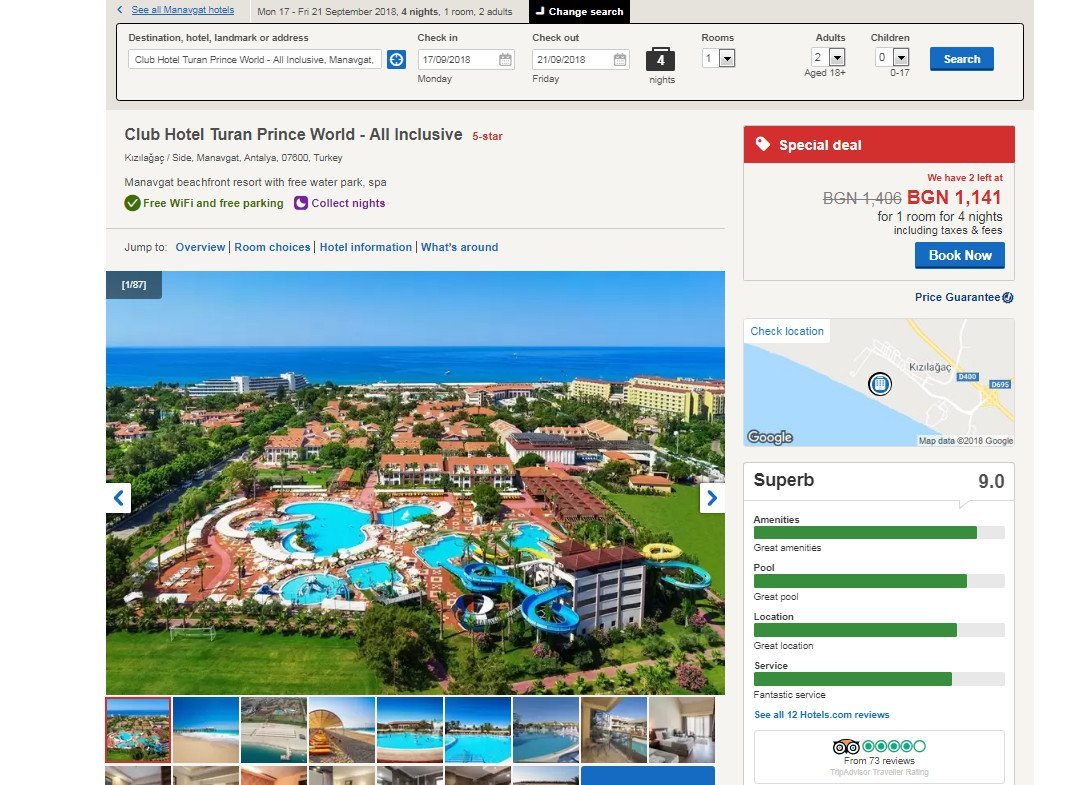The image size is (1078, 785).
Task: Click the destination locator target icon
Action: [396, 60]
